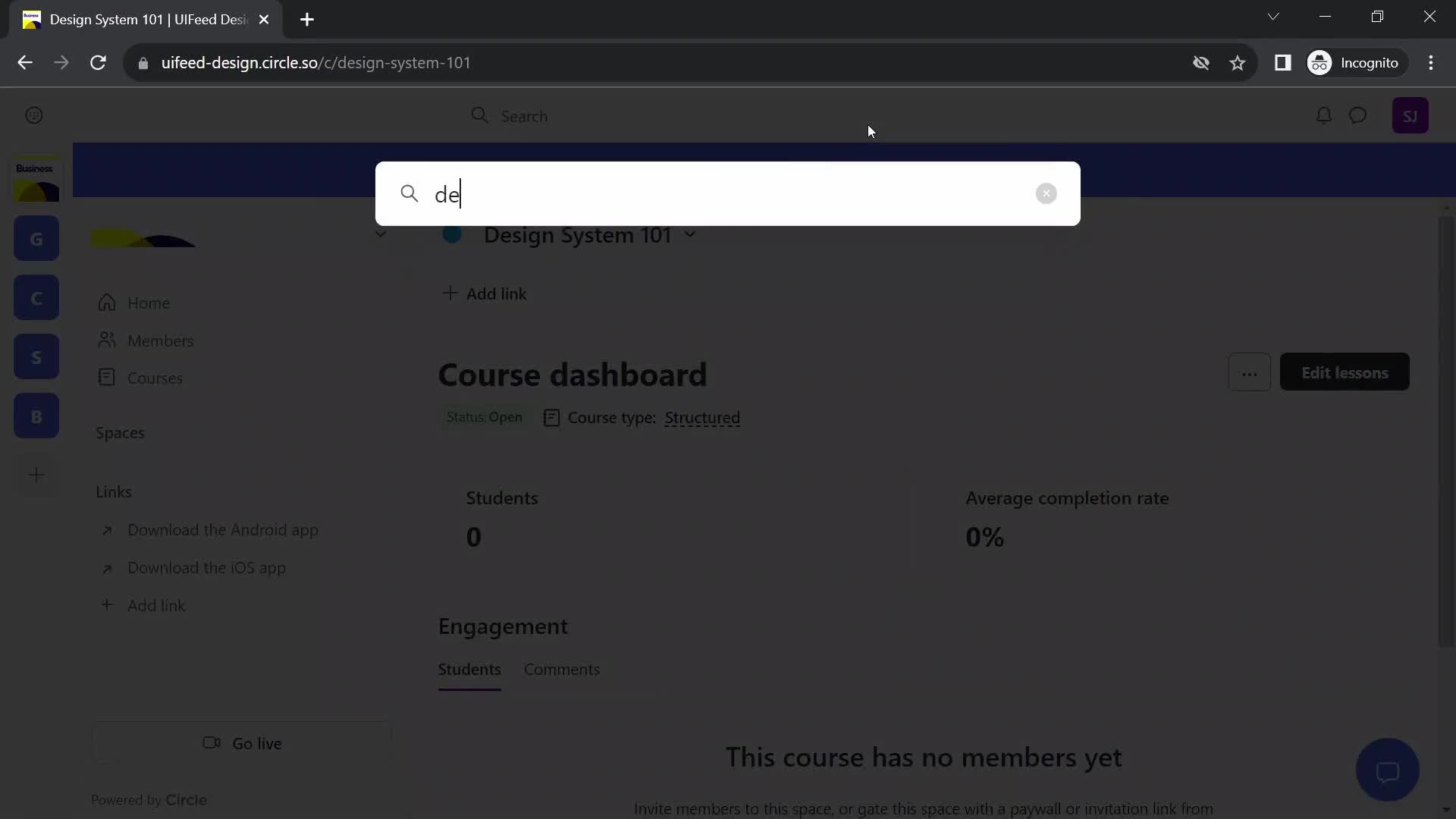
Task: Expand Design System 101 space dropdown
Action: point(689,234)
